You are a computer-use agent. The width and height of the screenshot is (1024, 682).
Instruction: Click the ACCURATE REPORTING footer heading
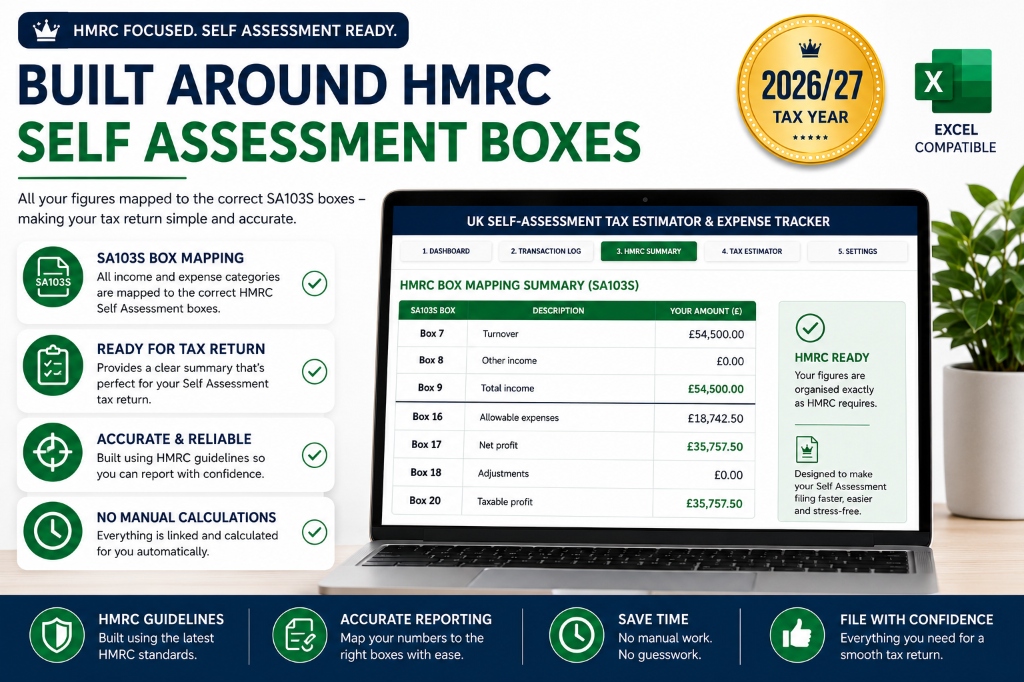click(416, 619)
